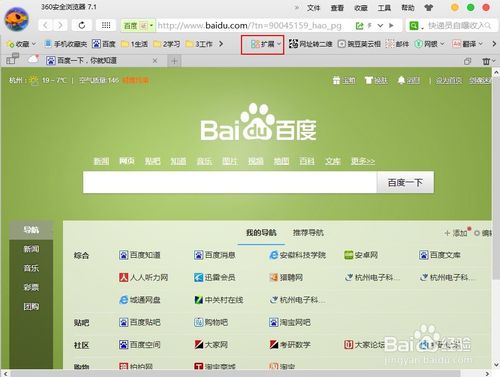
Task: Click the go arrow in the address bar
Action: pyautogui.click(x=391, y=25)
